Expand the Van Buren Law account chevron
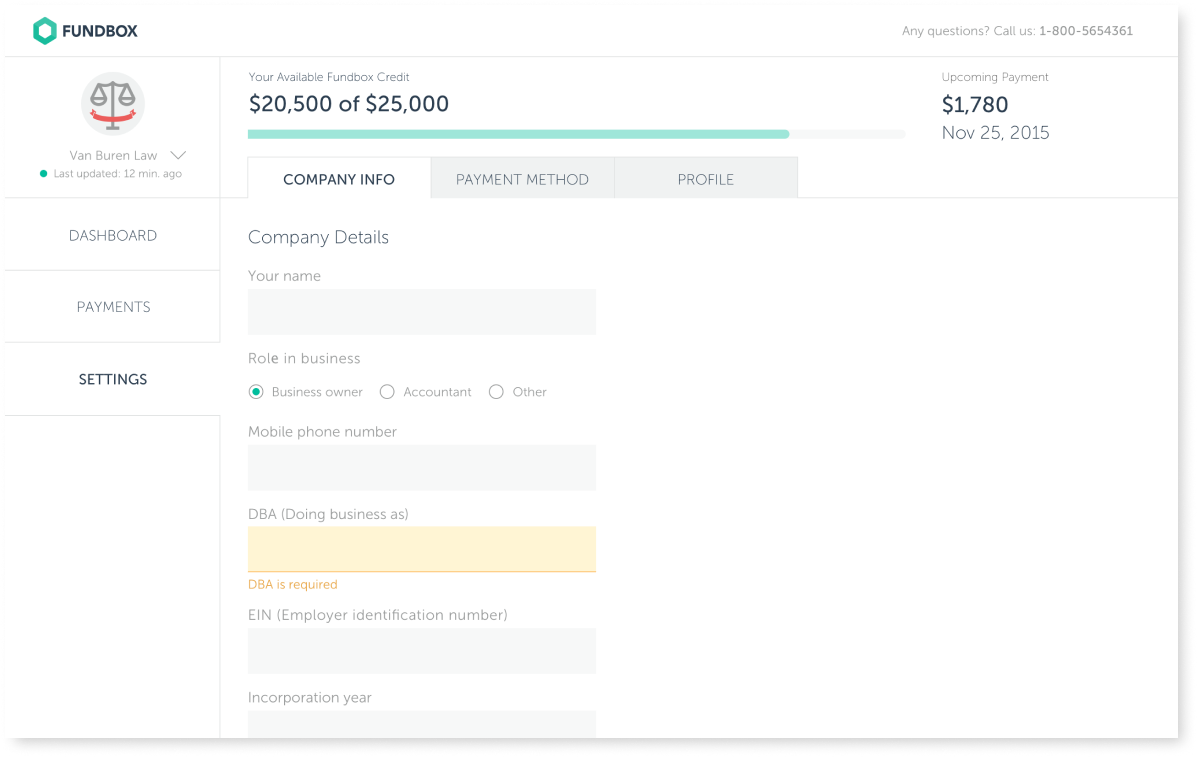This screenshot has width=1197, height=757. (178, 156)
